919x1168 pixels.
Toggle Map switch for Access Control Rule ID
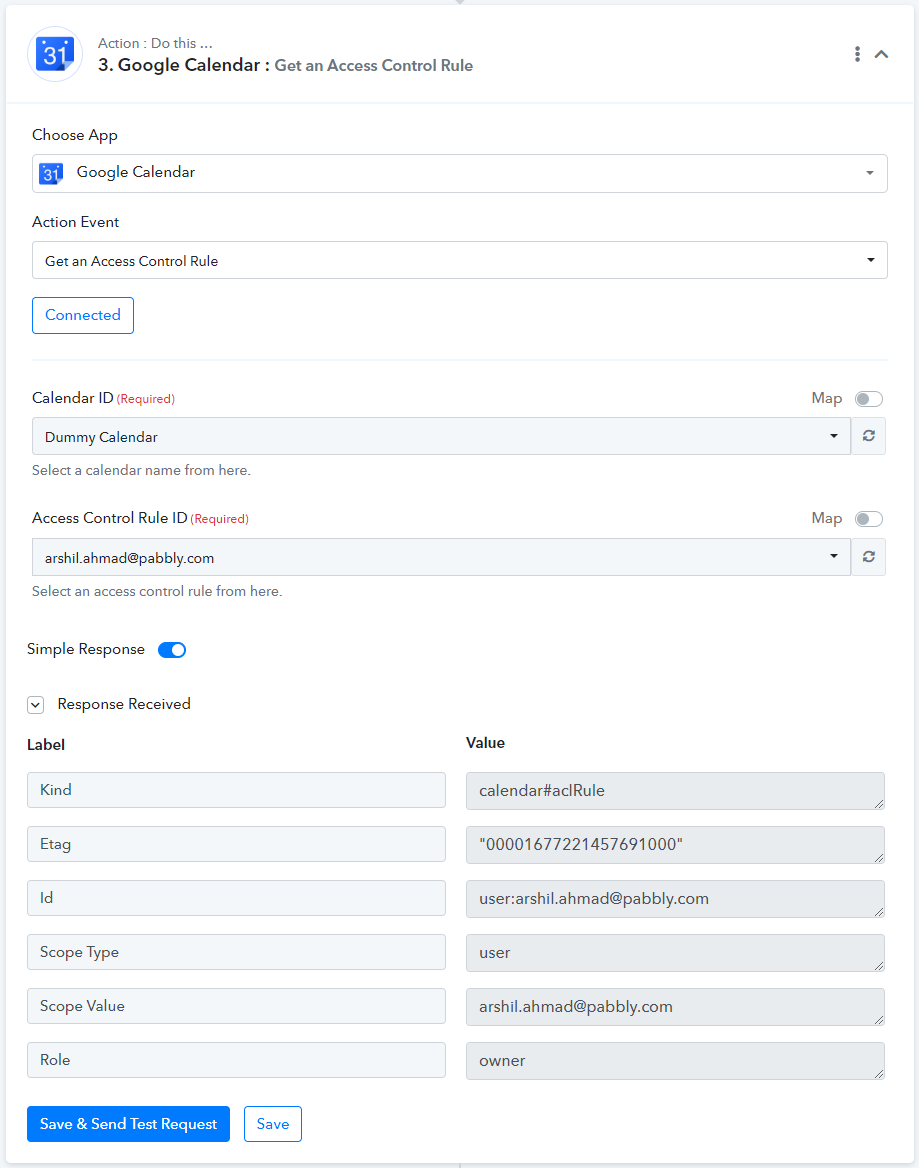coord(868,518)
